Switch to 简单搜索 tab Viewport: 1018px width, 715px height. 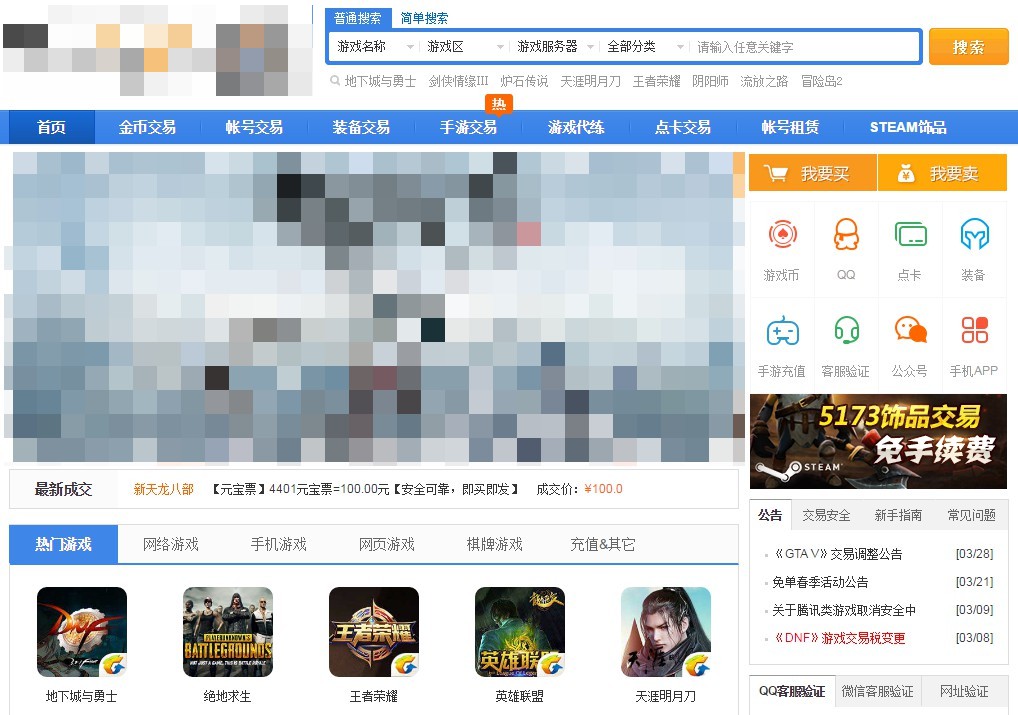point(424,18)
